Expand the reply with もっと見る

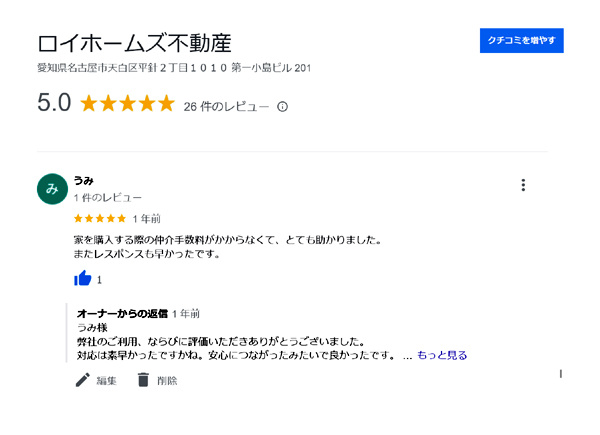click(x=442, y=355)
